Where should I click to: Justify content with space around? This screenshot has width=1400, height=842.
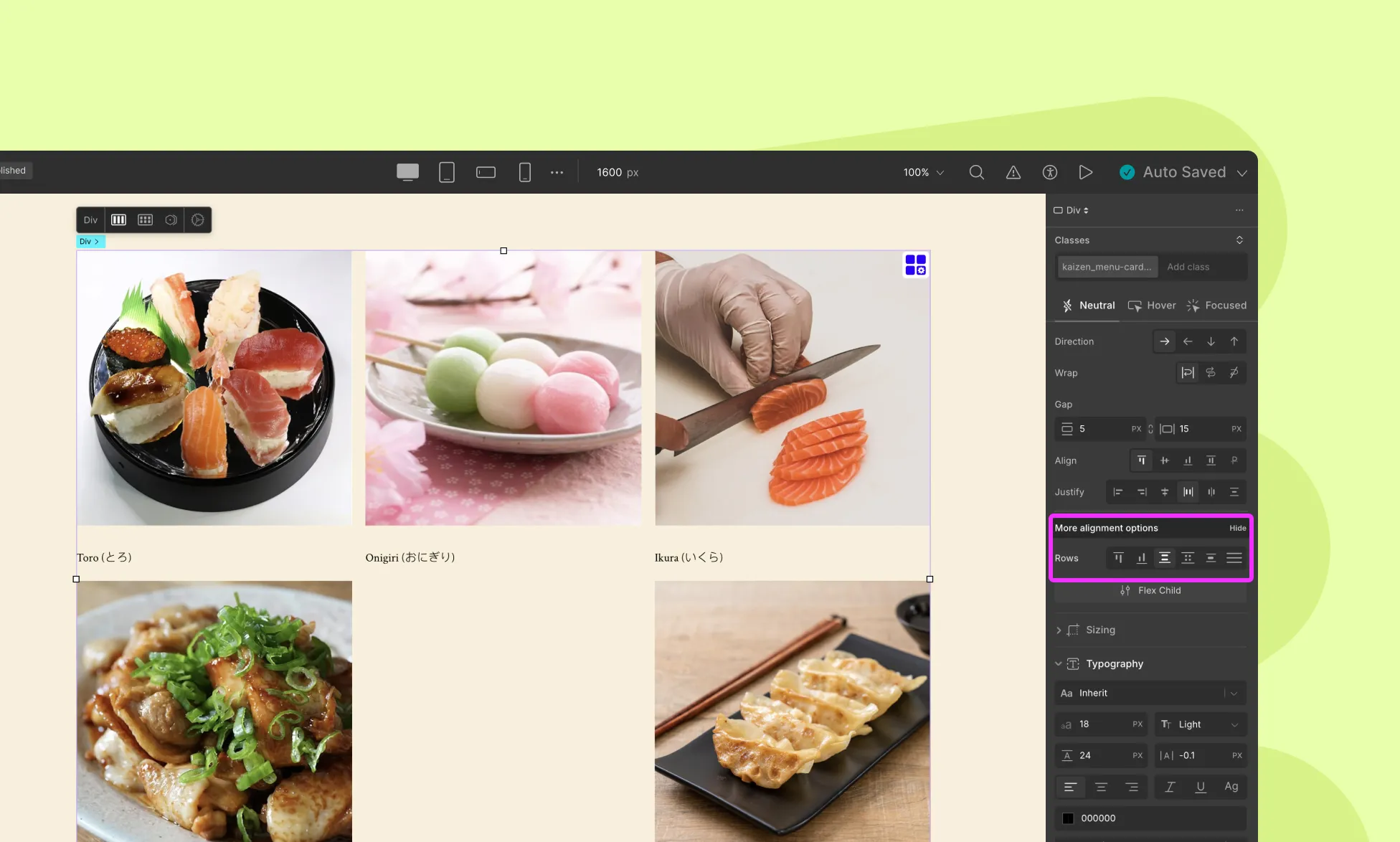point(1211,492)
